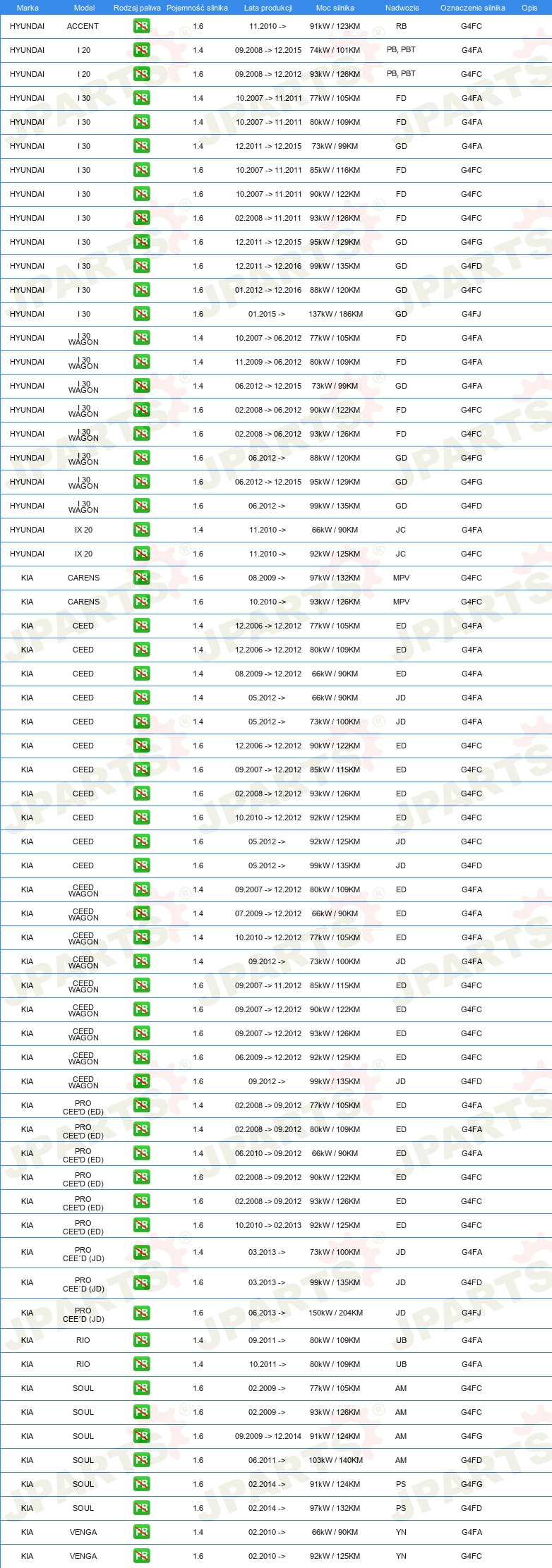Select the 01.2015 -> production date cell
The height and width of the screenshot is (1568, 552).
[267, 314]
